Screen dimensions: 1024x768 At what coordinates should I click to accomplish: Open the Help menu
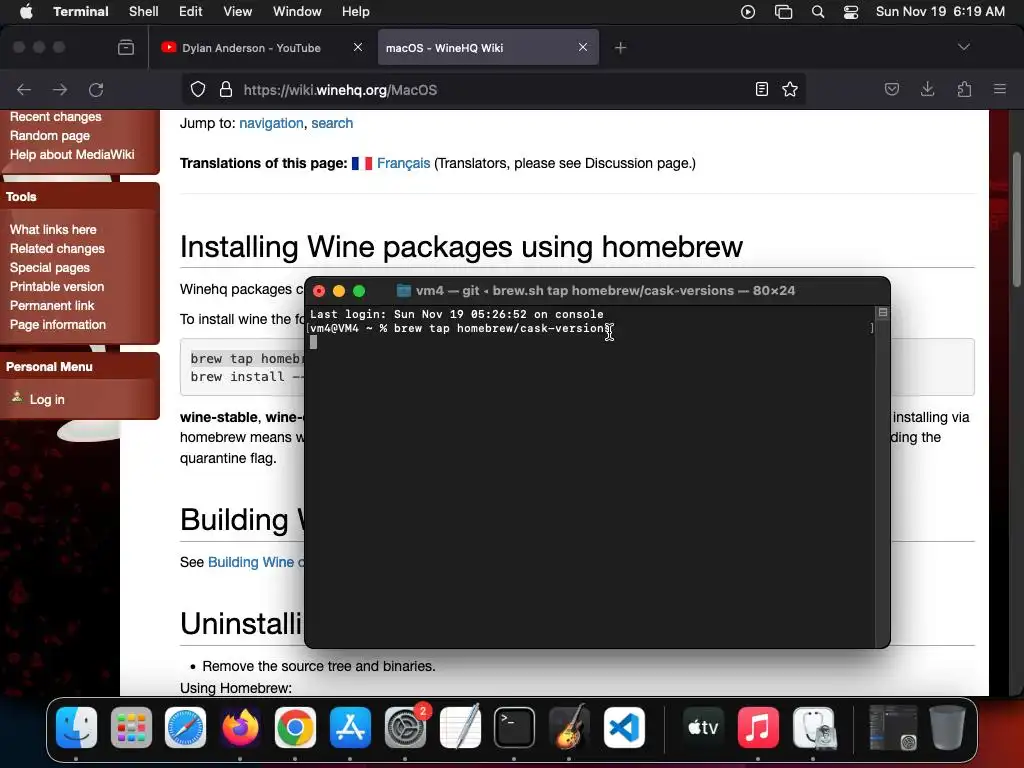point(356,12)
